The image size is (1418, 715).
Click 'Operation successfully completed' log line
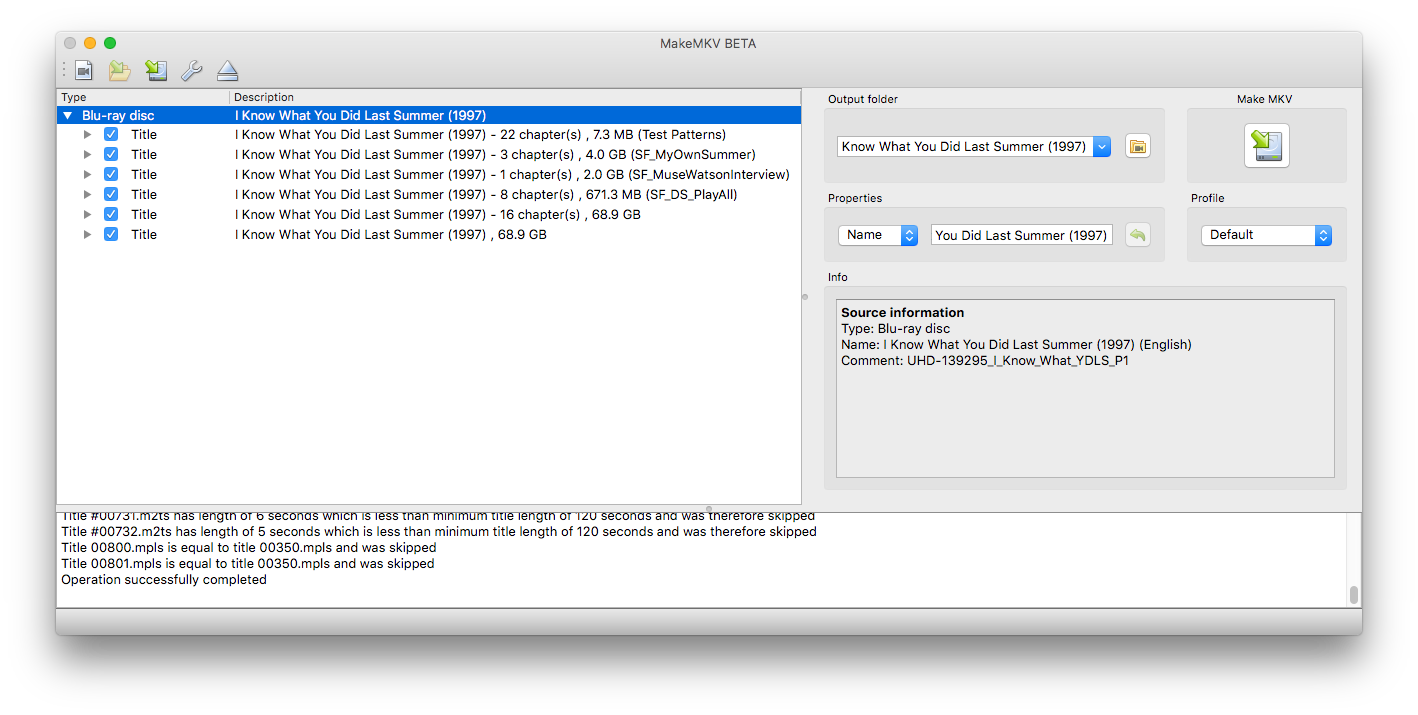[x=164, y=580]
